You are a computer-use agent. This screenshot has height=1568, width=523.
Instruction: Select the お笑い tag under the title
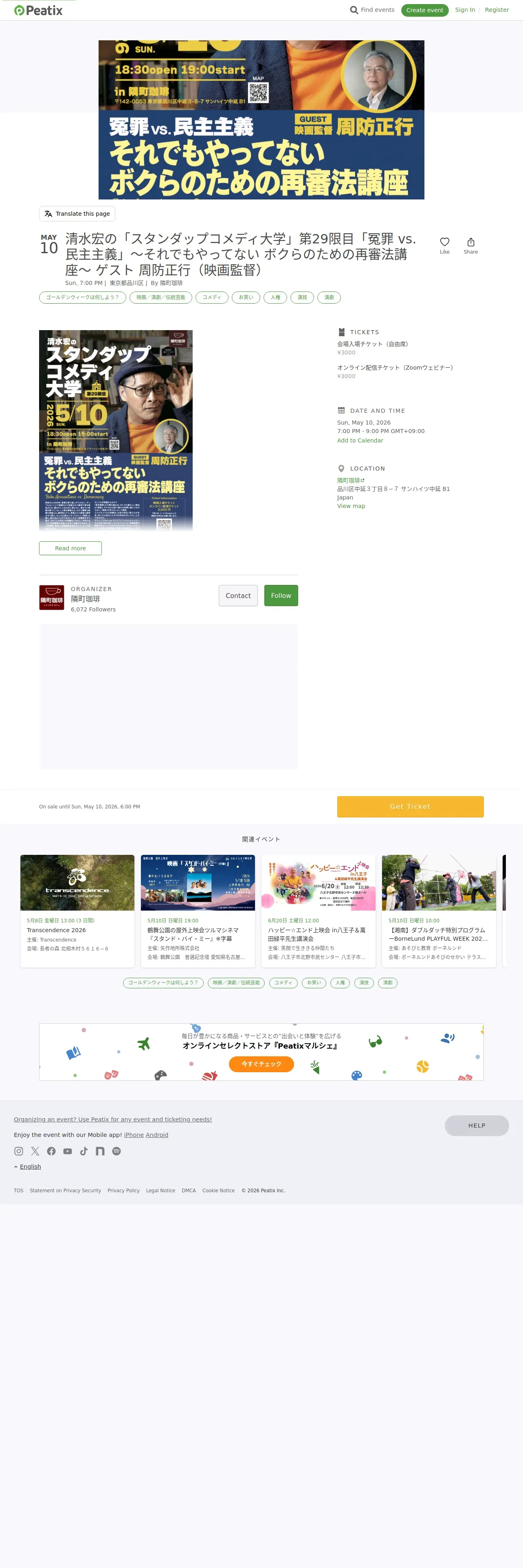click(x=246, y=298)
